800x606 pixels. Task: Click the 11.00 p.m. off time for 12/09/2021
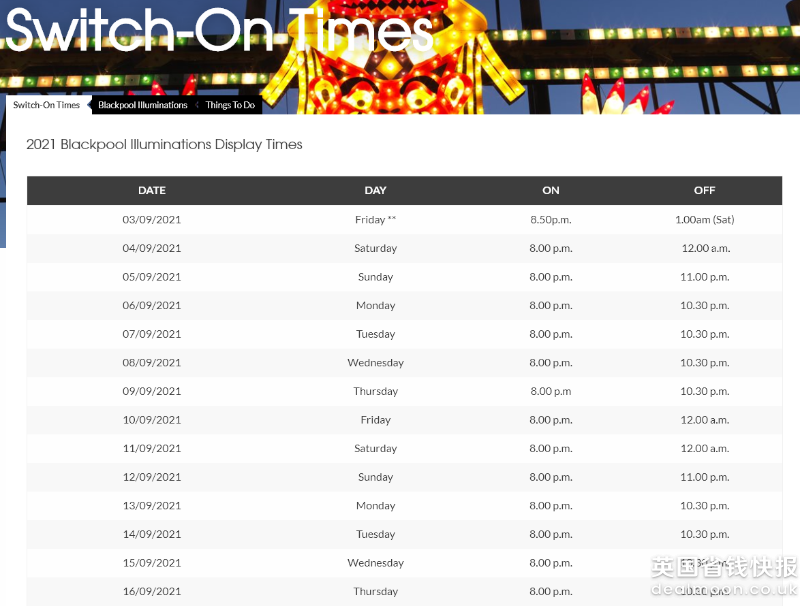tap(705, 477)
